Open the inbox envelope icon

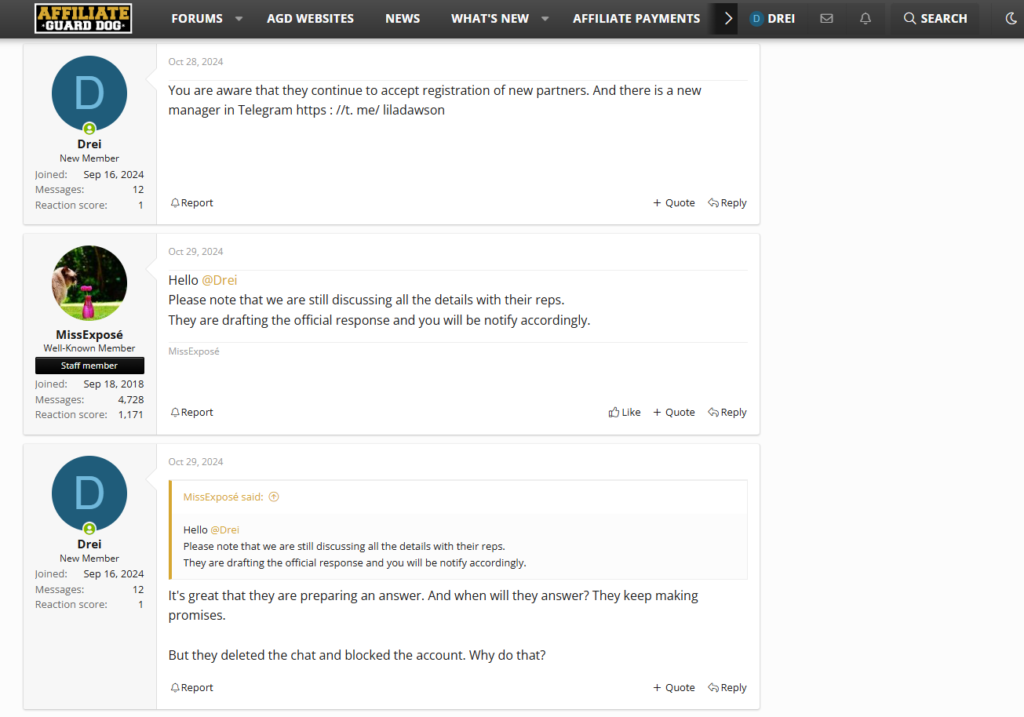tap(826, 18)
